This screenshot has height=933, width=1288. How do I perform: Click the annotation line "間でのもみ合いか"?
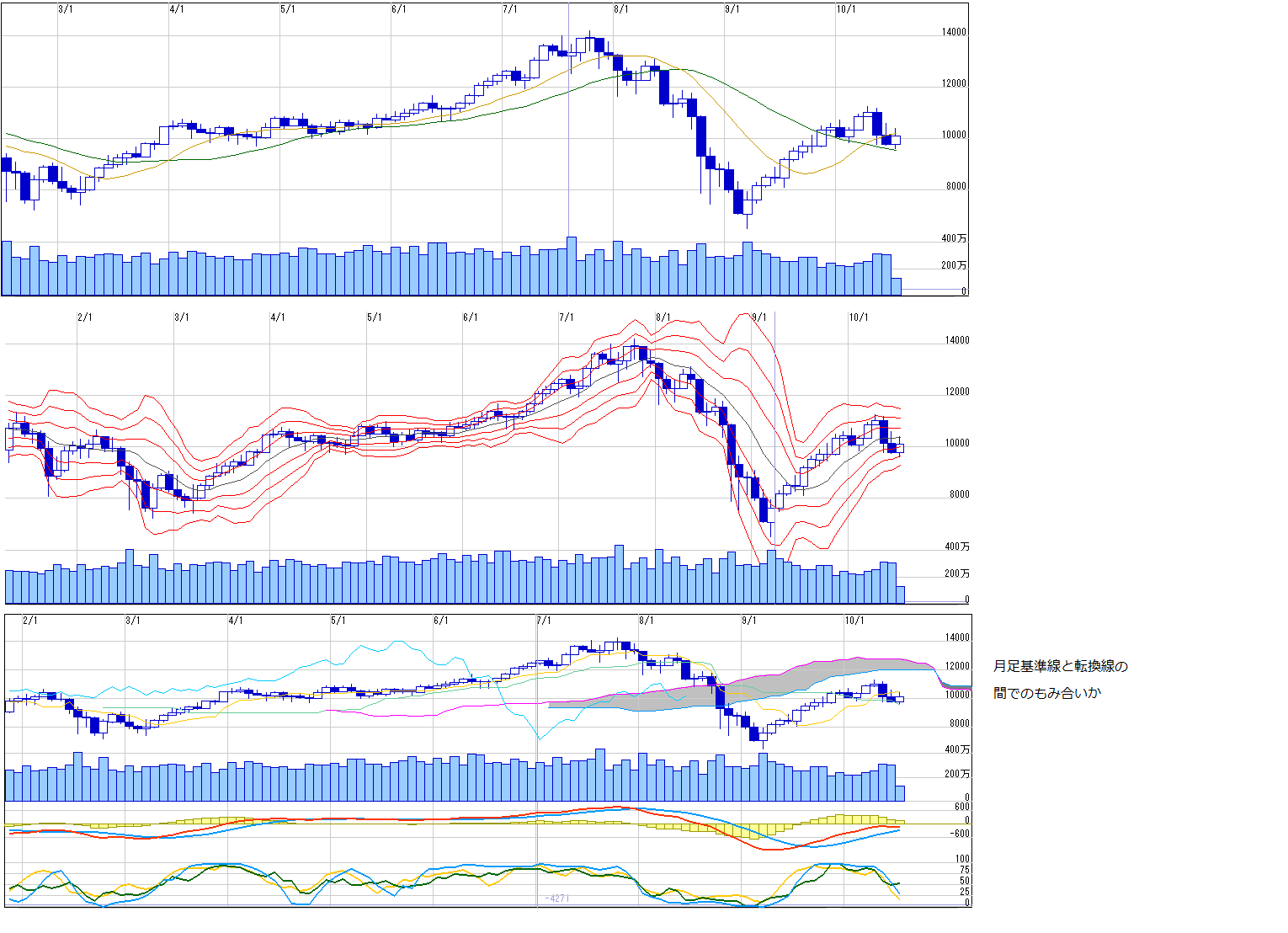click(x=1046, y=694)
